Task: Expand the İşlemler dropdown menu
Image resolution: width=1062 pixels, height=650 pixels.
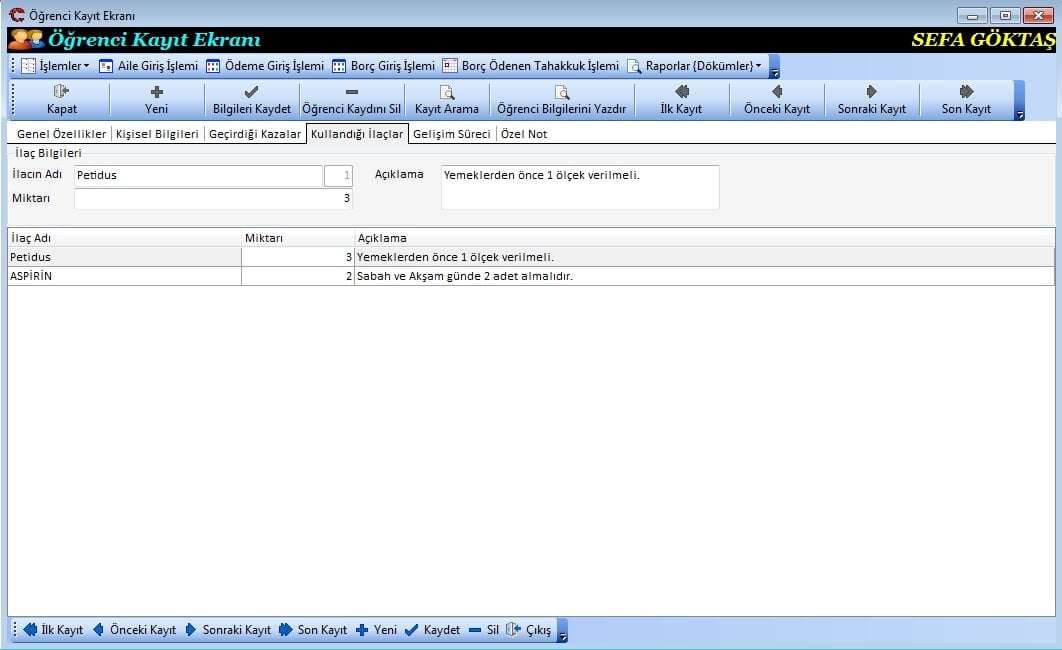Action: (x=57, y=66)
